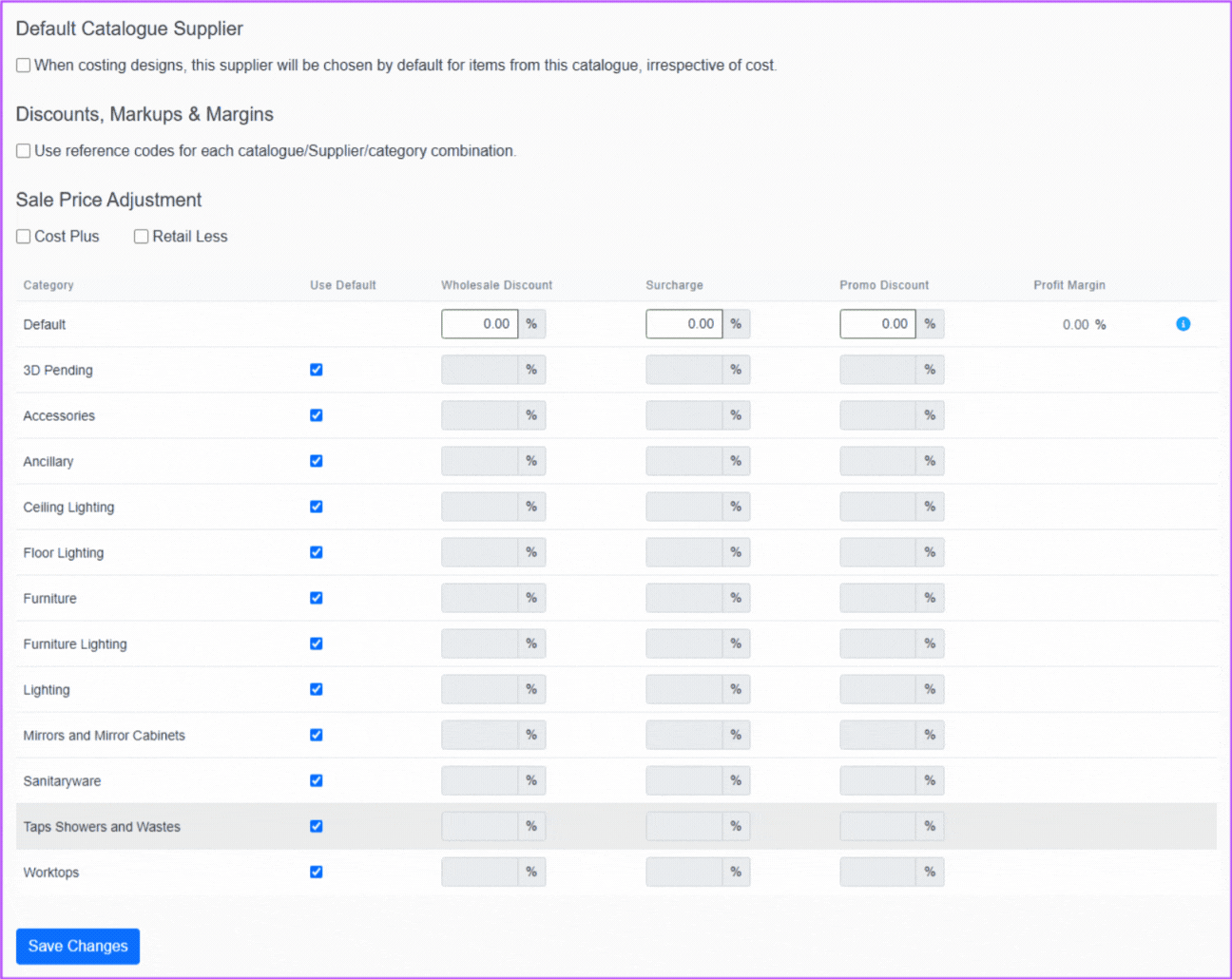Viewport: 1232px width, 979px height.
Task: Check the Retail Less option
Action: point(142,237)
